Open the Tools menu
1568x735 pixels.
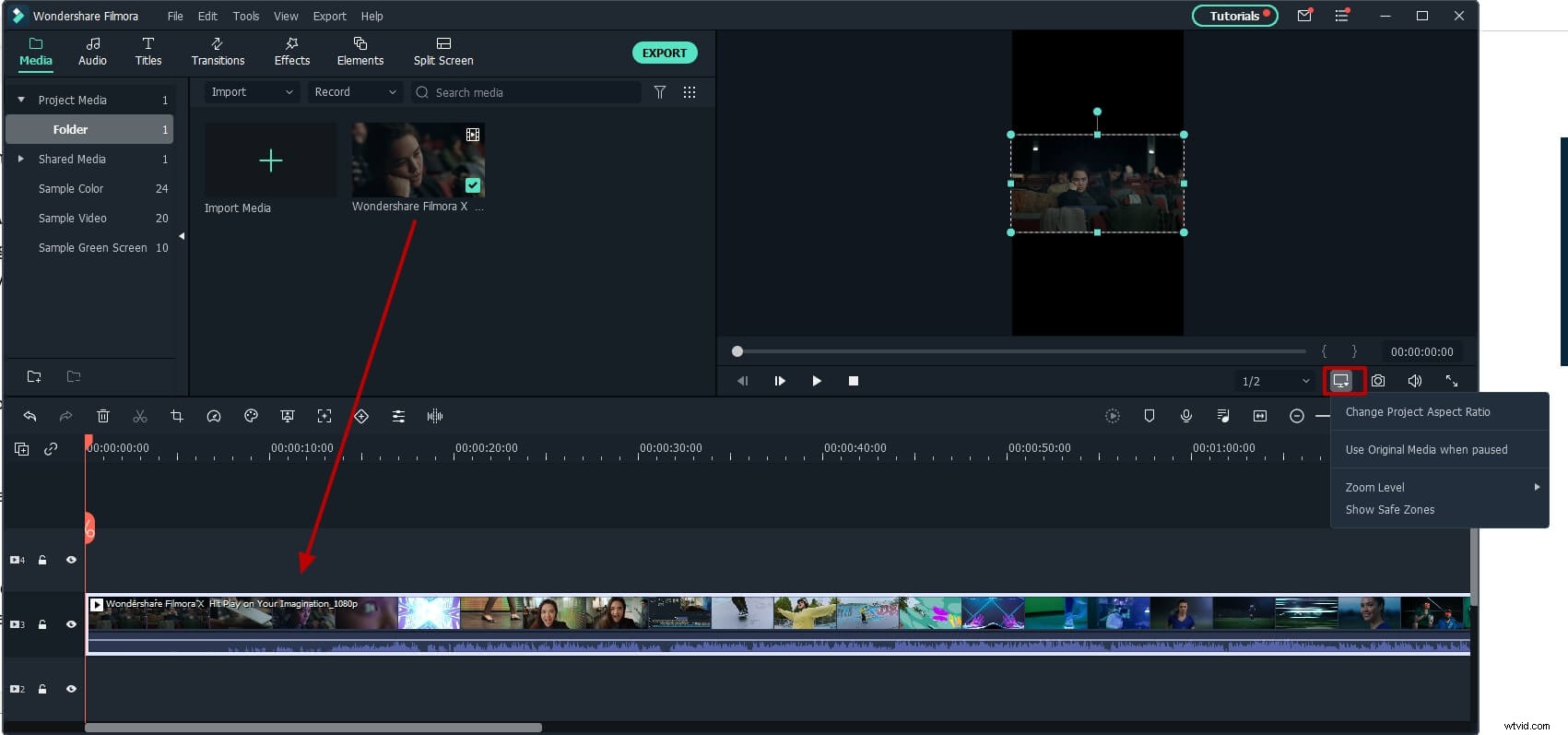pos(246,16)
